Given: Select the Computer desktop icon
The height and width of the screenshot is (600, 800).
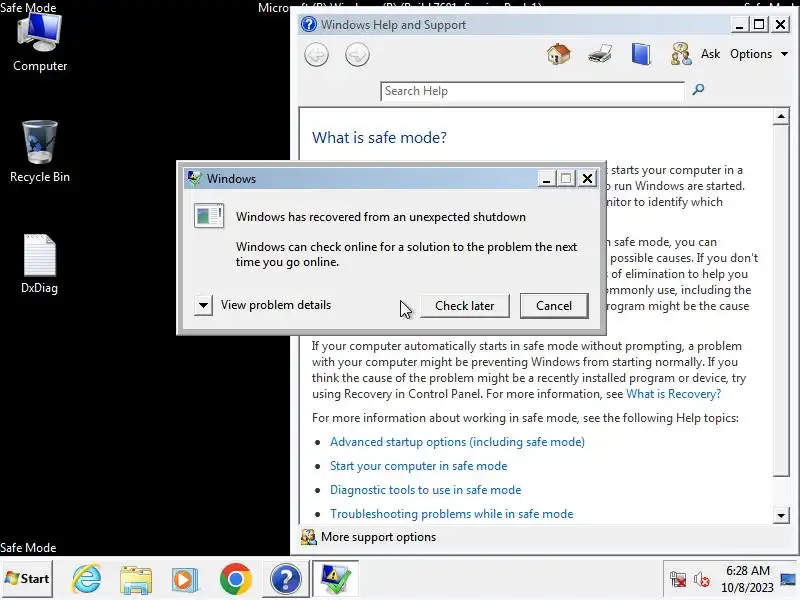Looking at the screenshot, I should (40, 42).
